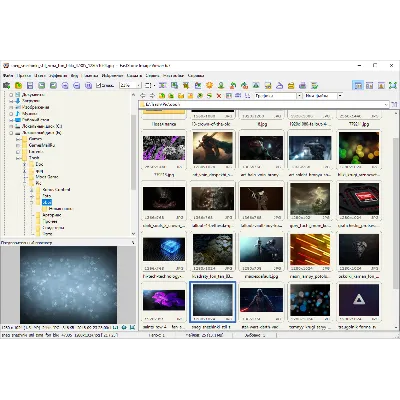Image resolution: width=400 pixels, height=400 pixels.
Task: Expand the Doc folder tree node
Action: coord(25,164)
